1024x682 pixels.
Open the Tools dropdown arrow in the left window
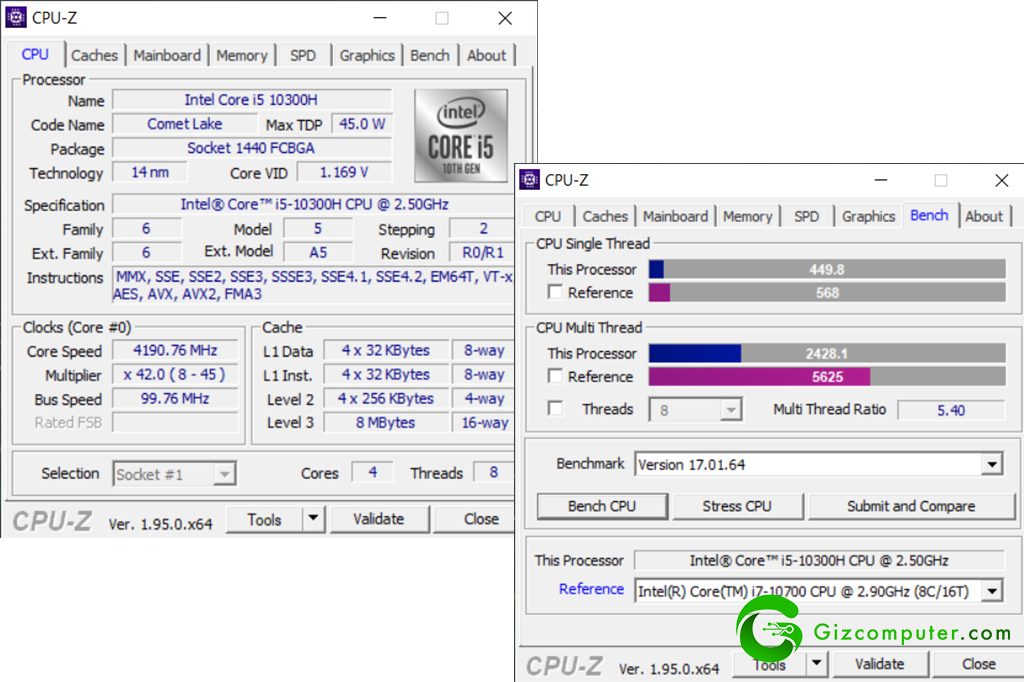(313, 519)
